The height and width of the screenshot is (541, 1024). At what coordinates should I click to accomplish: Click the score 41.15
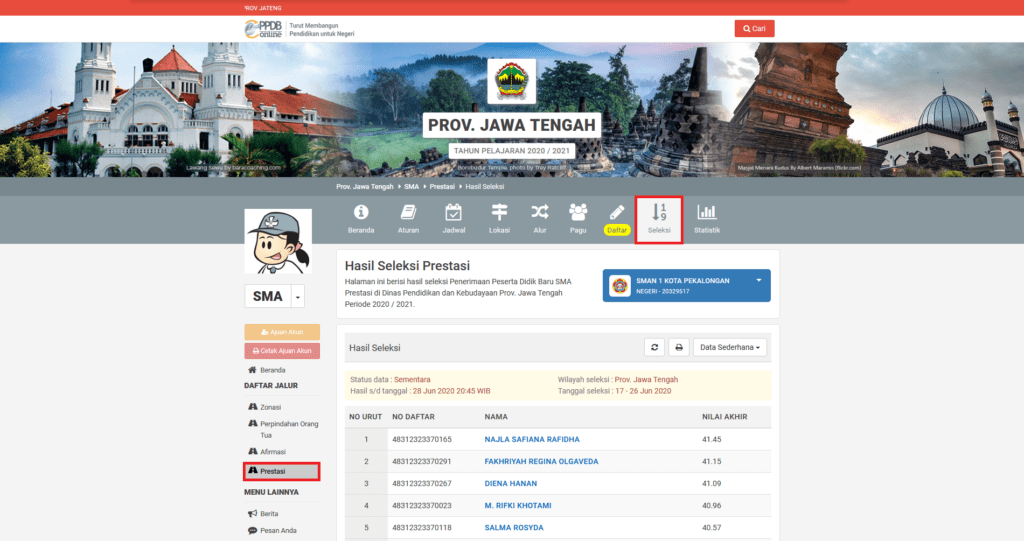click(711, 461)
